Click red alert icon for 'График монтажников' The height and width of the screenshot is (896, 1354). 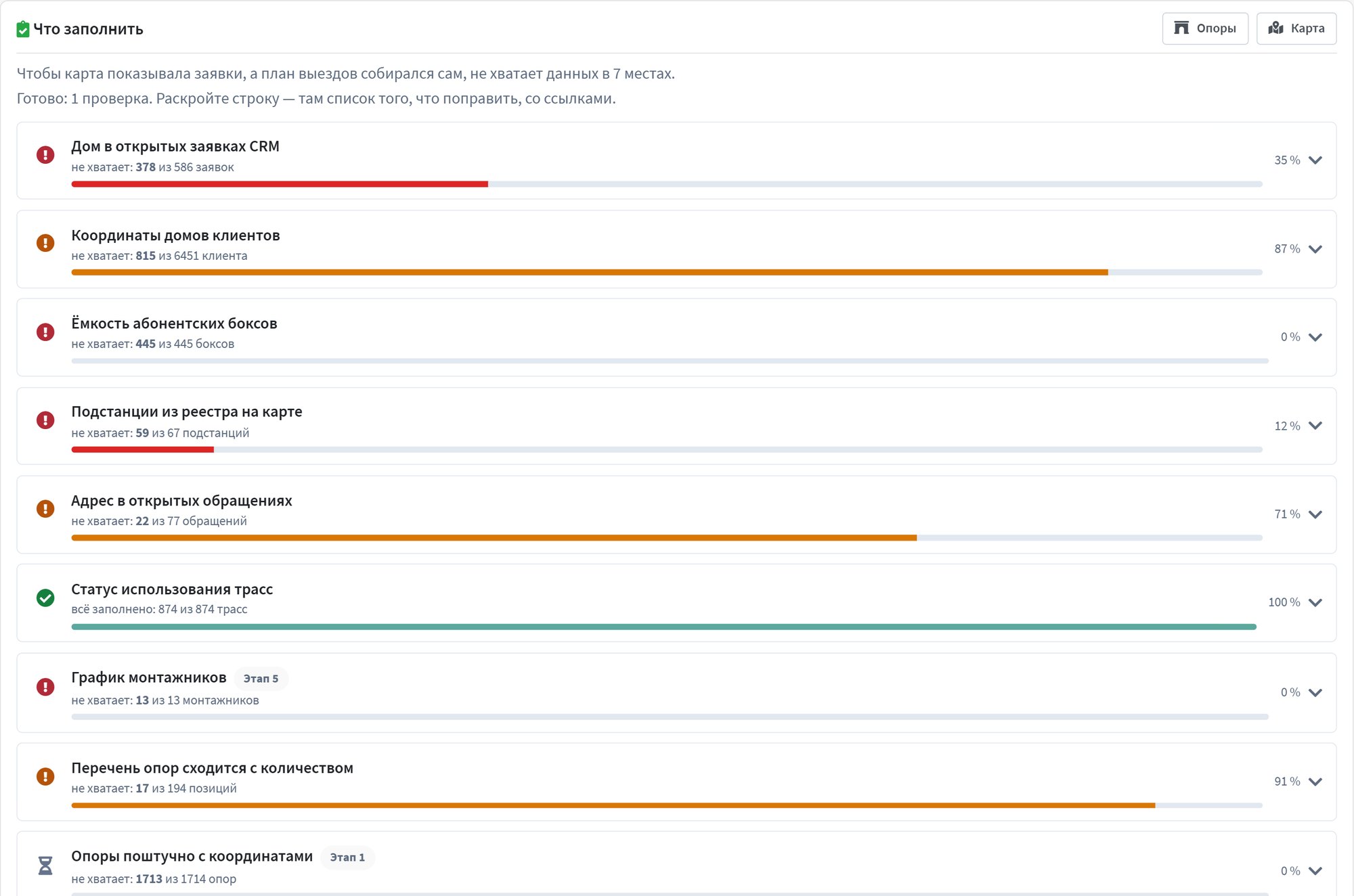45,687
